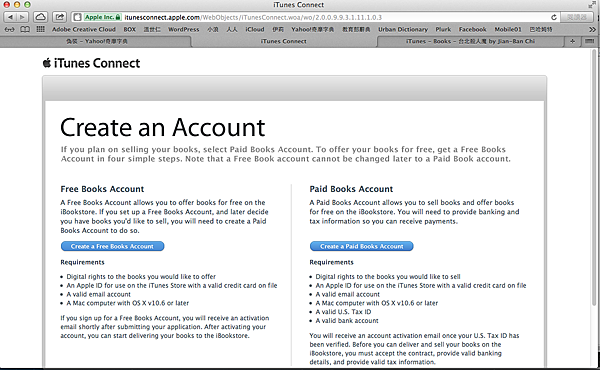Click the Reader button in the address bar
600x370 pixels.
pyautogui.click(x=576, y=17)
